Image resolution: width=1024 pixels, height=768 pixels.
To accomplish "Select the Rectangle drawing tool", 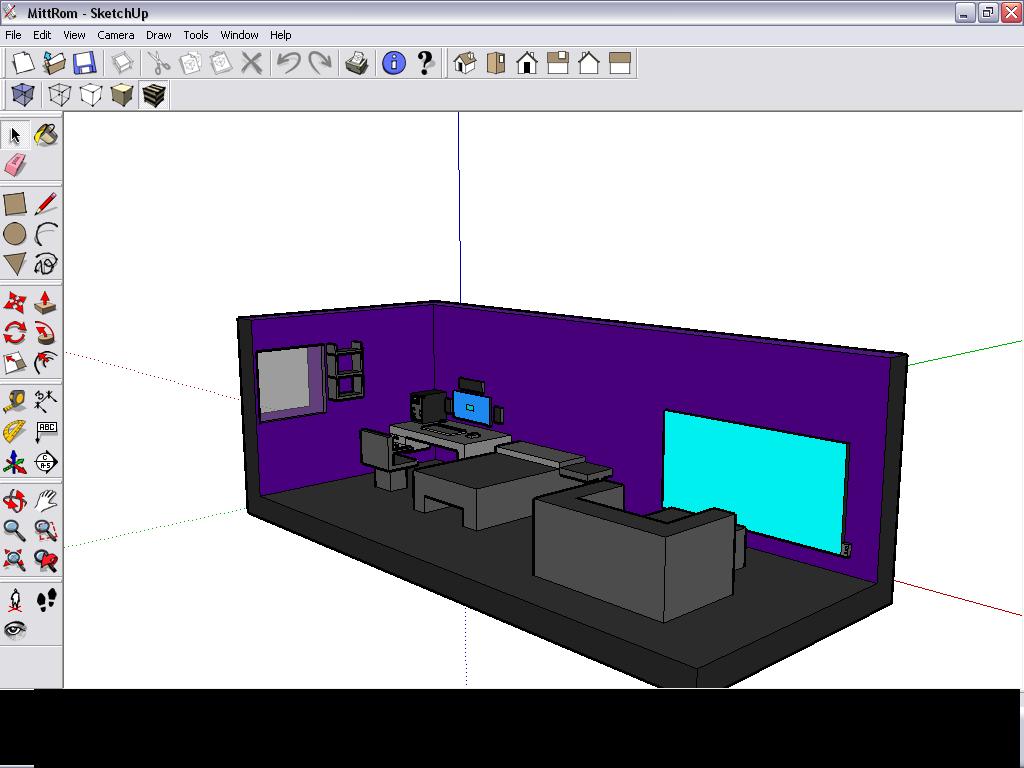I will pos(15,204).
